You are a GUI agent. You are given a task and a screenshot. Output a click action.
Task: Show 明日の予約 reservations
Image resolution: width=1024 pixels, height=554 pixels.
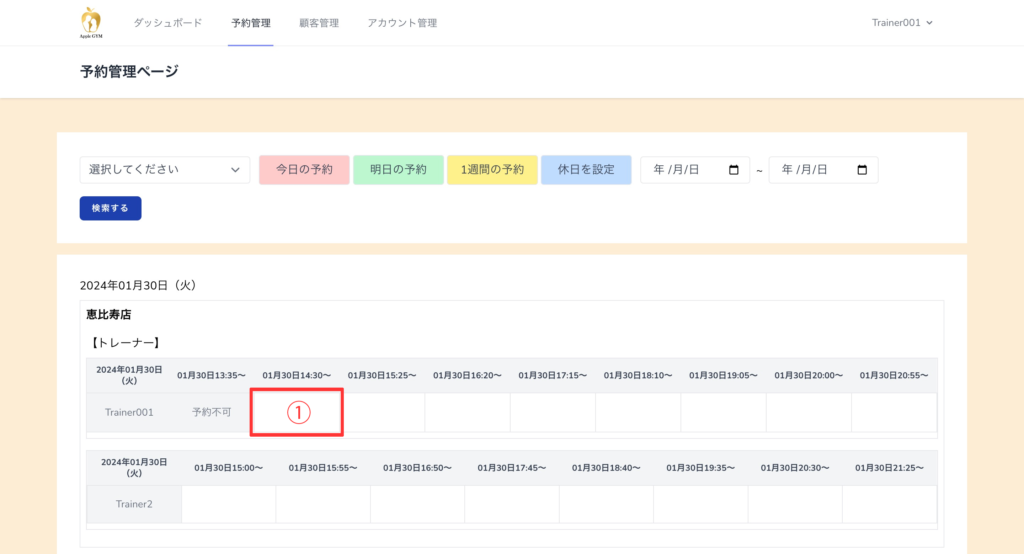pyautogui.click(x=398, y=170)
